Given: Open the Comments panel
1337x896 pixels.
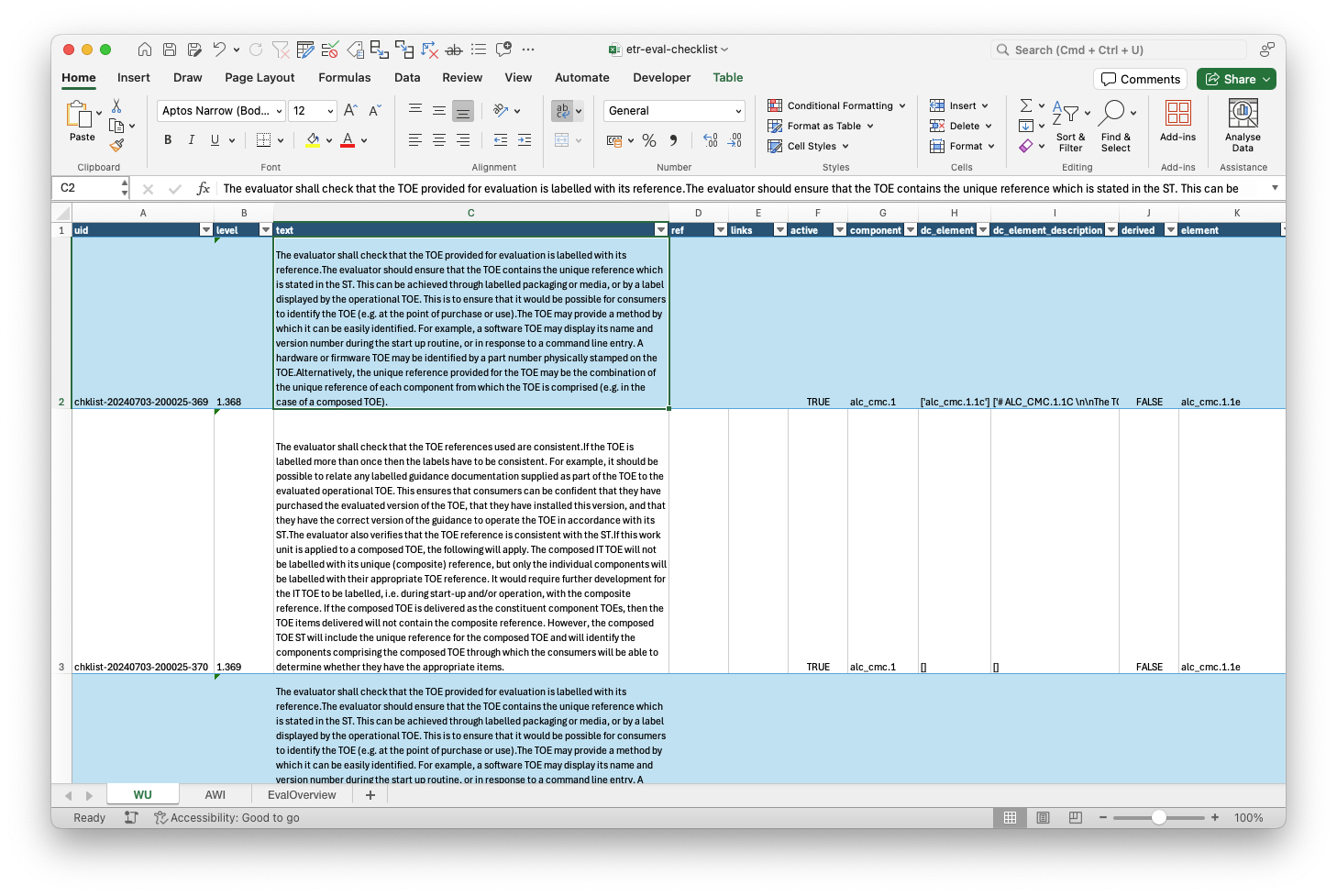Looking at the screenshot, I should (x=1140, y=79).
